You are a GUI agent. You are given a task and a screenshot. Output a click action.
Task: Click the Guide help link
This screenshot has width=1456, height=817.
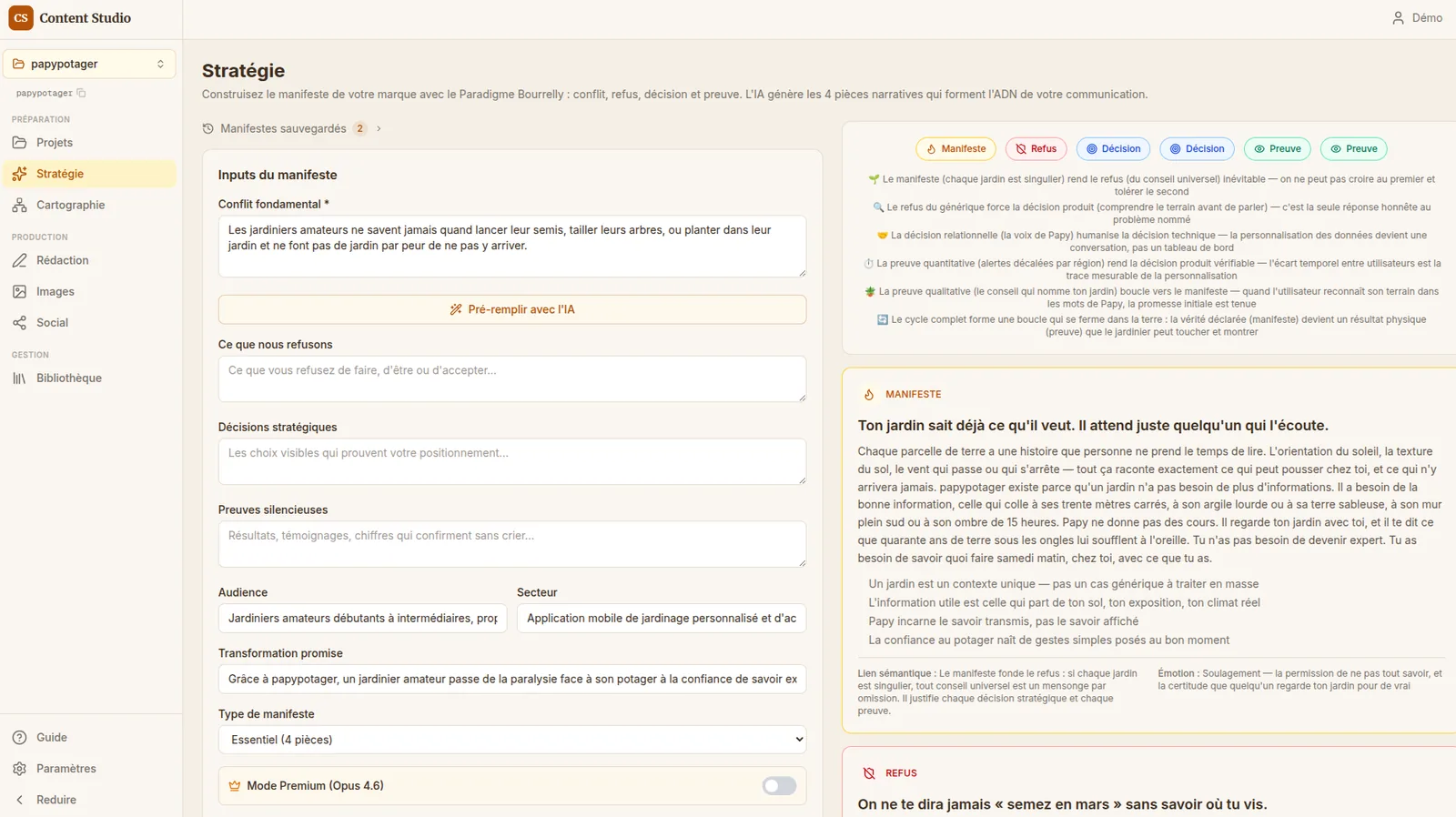point(89,737)
